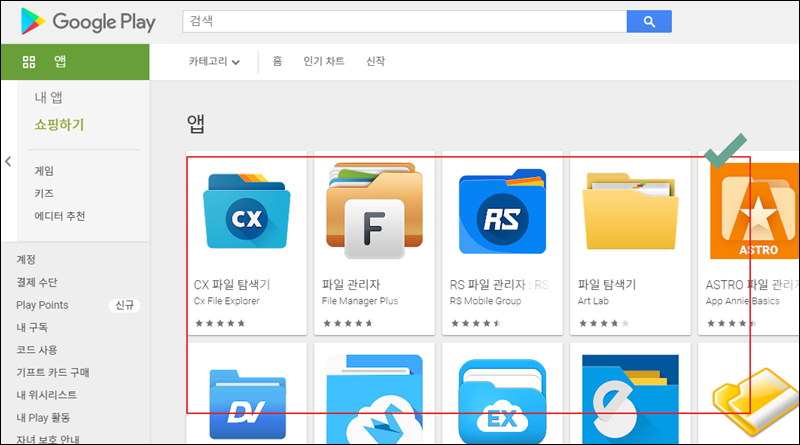The image size is (800, 445).
Task: Open the 키즈 category
Action: click(x=44, y=193)
